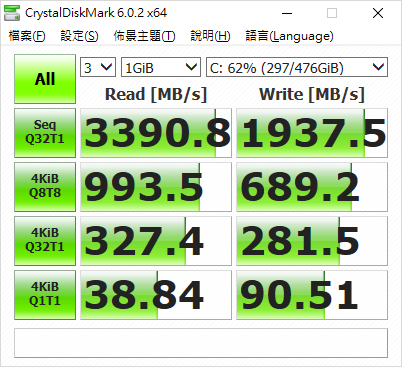Minimize the CrystalDiskMark window

287,13
